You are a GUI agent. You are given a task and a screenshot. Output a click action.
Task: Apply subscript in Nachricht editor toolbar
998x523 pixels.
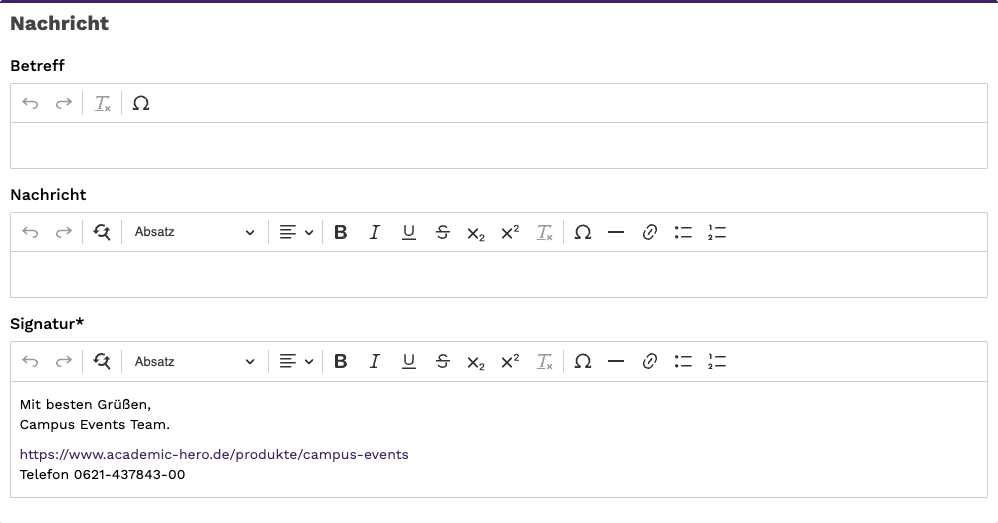476,232
